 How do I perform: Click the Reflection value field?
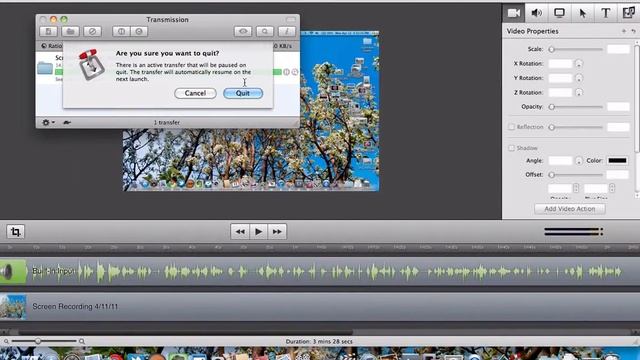(x=618, y=127)
